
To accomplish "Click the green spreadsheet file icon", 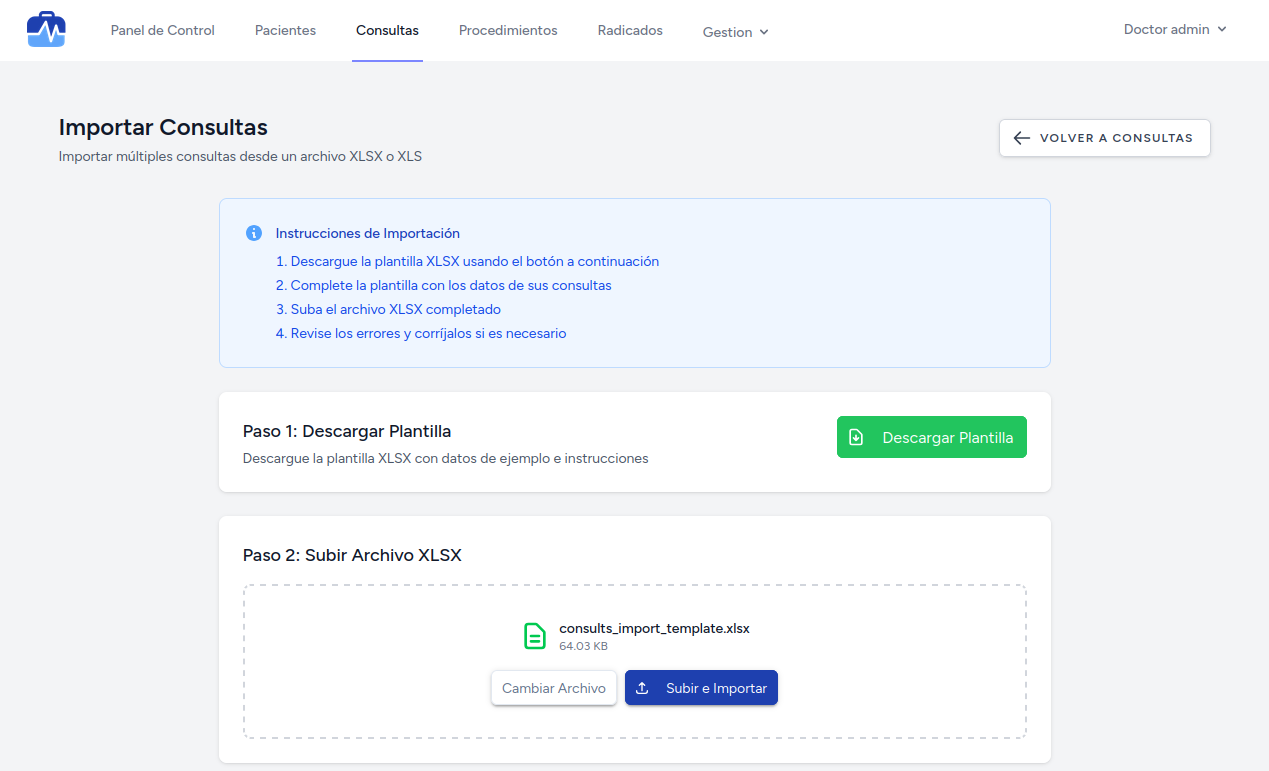I will click(536, 636).
